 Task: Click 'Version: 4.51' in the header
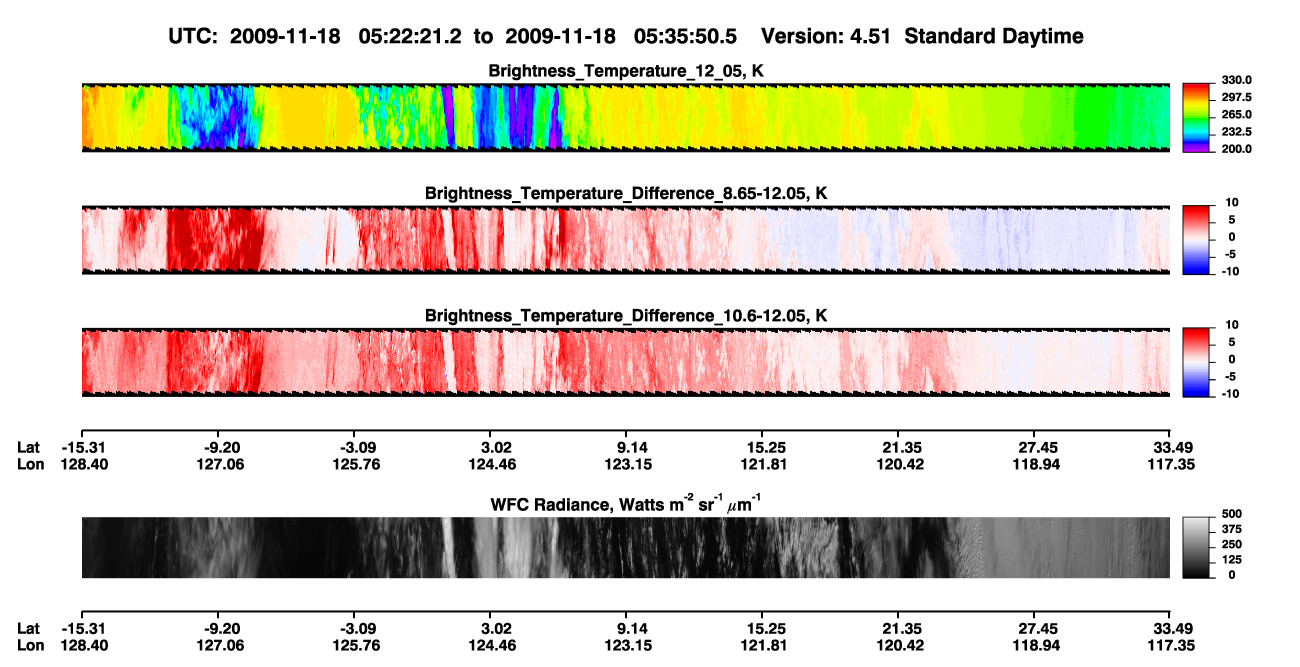point(828,36)
